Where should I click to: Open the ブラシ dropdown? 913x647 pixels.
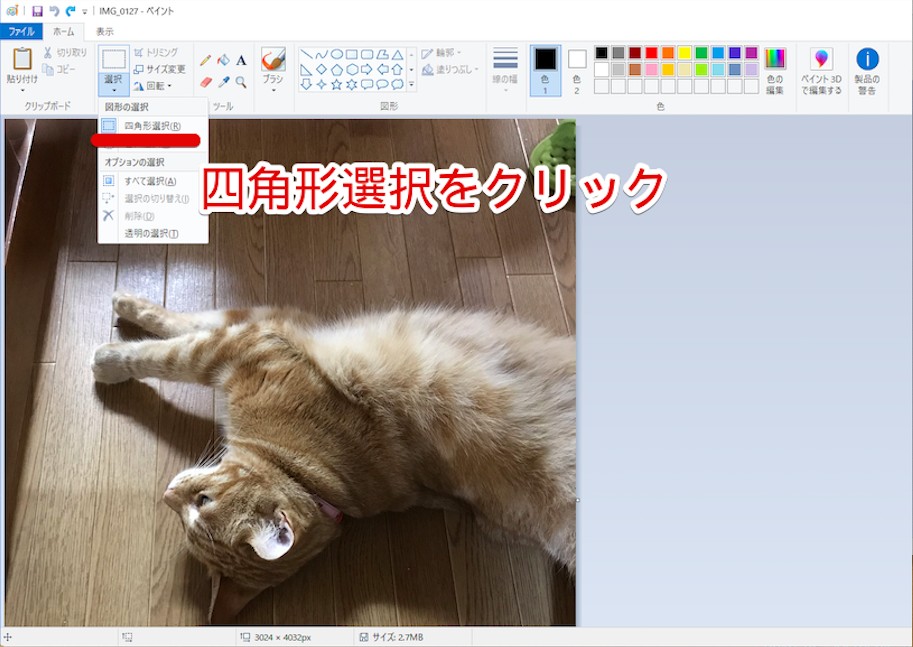(x=273, y=90)
